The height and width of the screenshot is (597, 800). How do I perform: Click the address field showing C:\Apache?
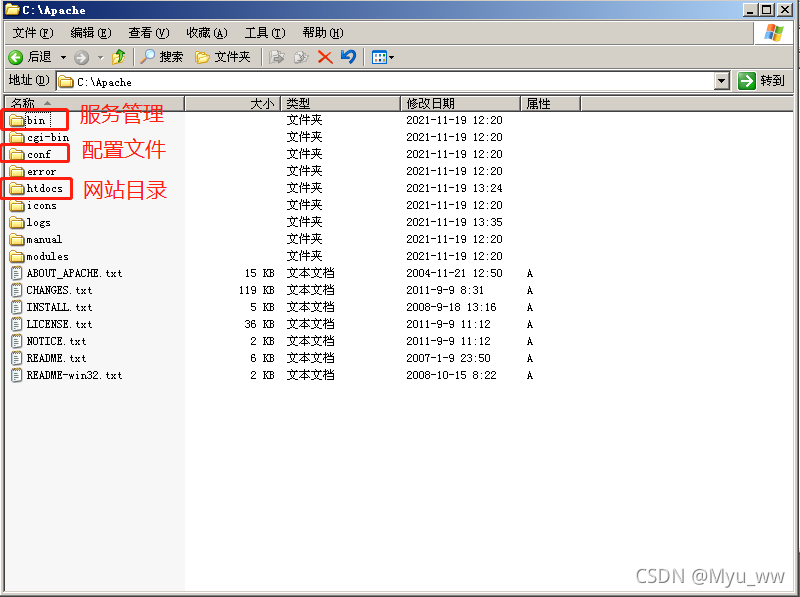coord(385,81)
